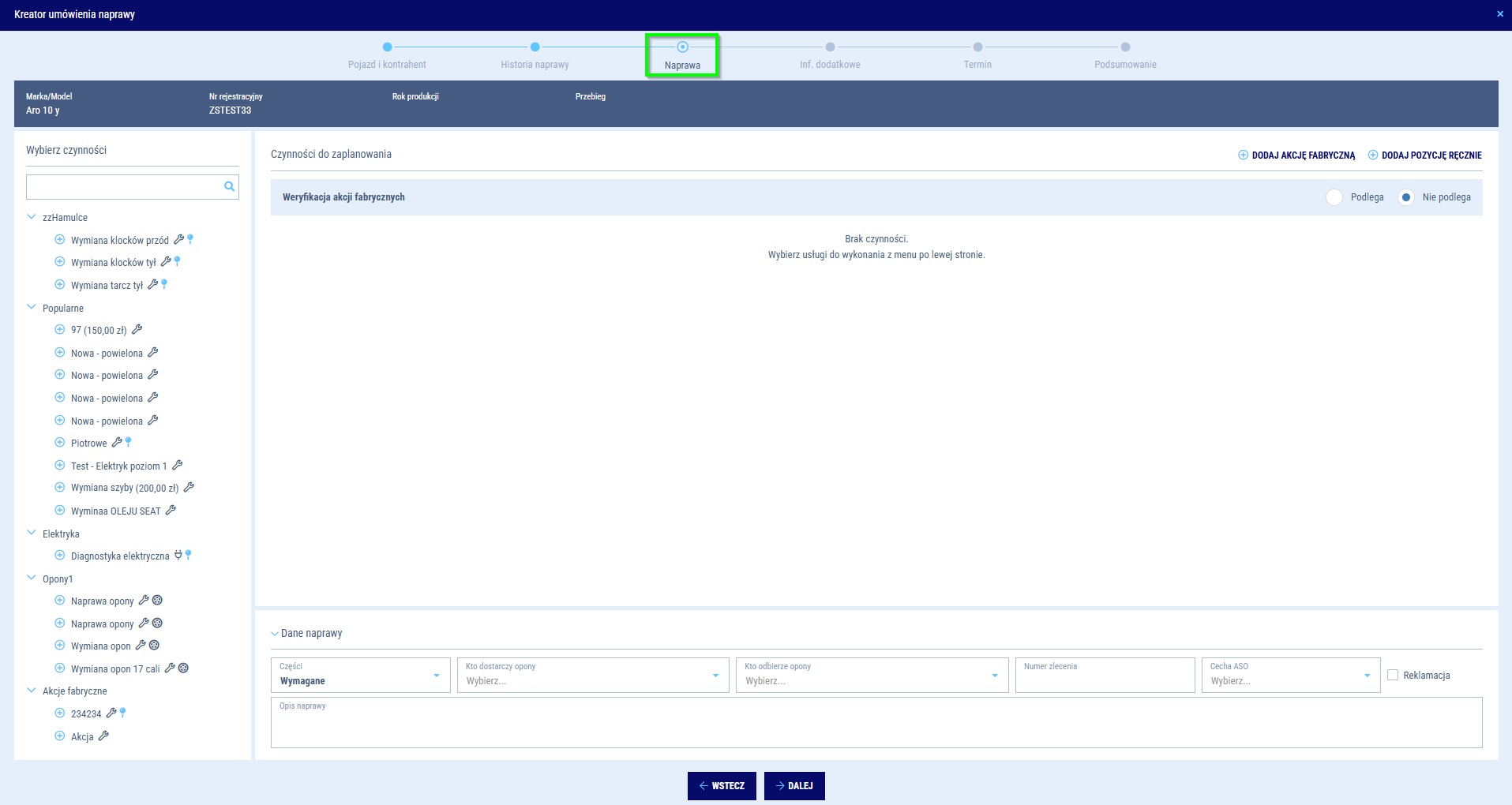Viewport: 1512px width, 805px height.
Task: Click plus icon next to 'Wymiana tarcz tył'
Action: coord(59,285)
